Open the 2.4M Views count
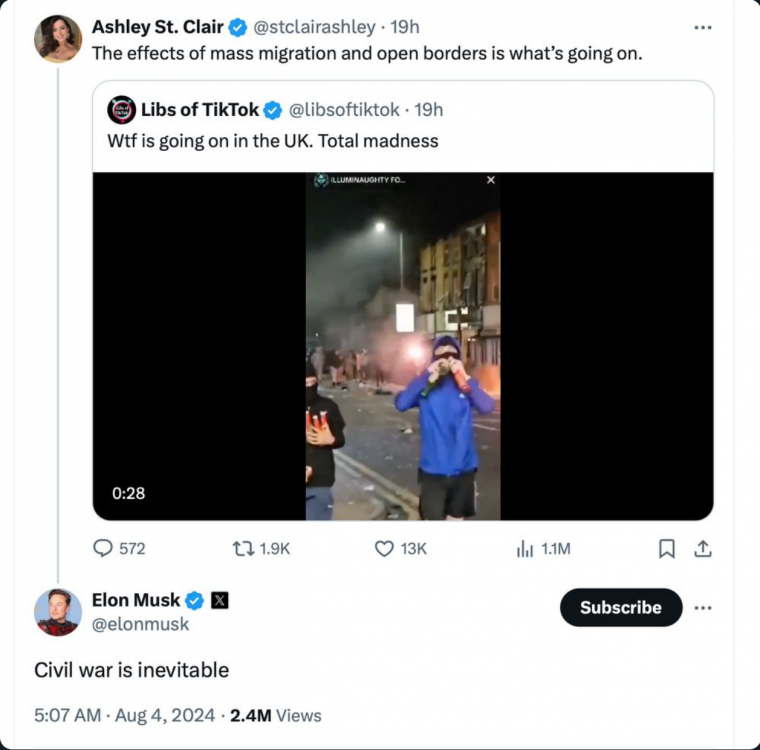The image size is (760, 750). (276, 715)
